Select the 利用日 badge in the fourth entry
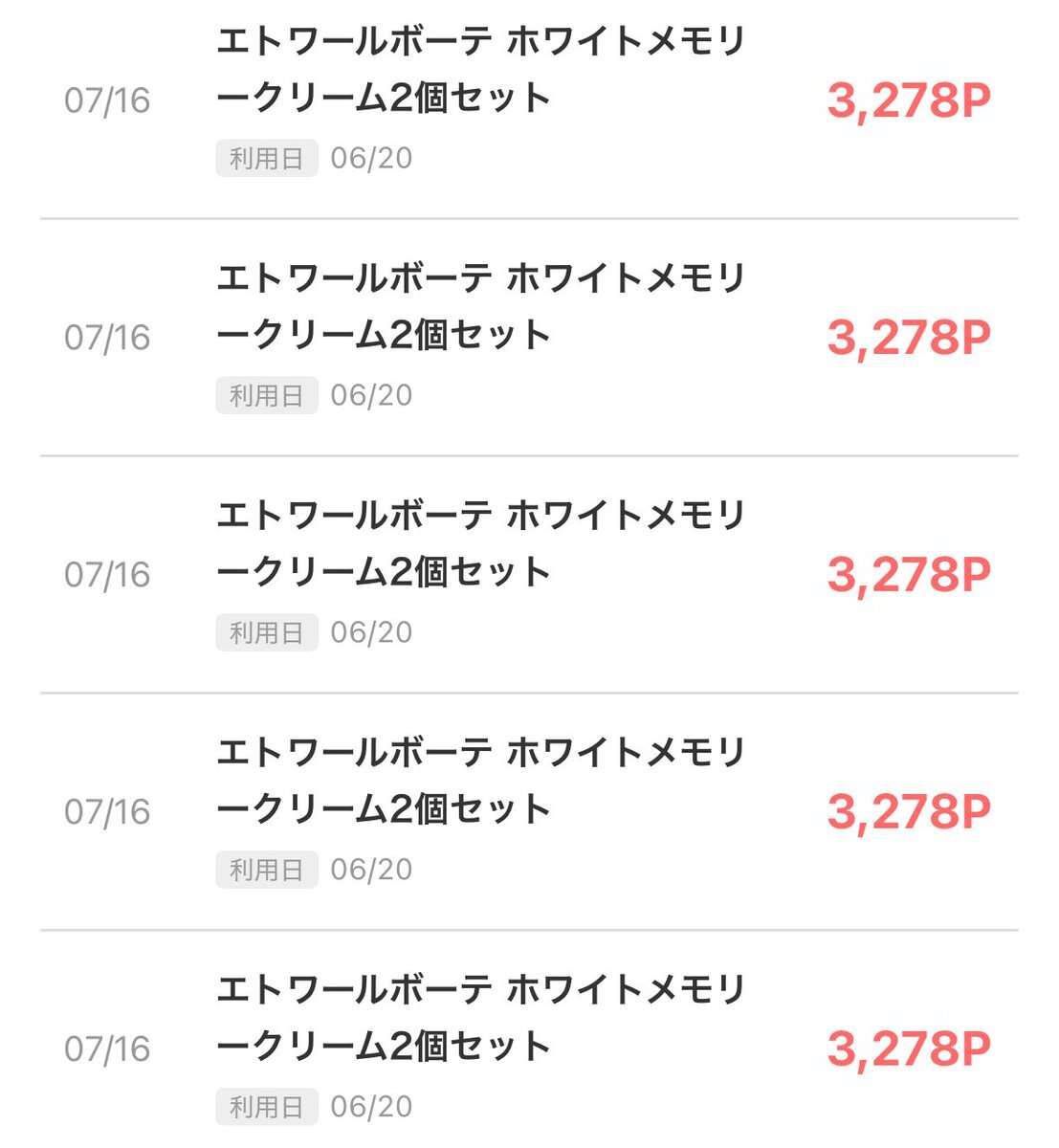Screen dimensions: 1059x1148 (267, 870)
